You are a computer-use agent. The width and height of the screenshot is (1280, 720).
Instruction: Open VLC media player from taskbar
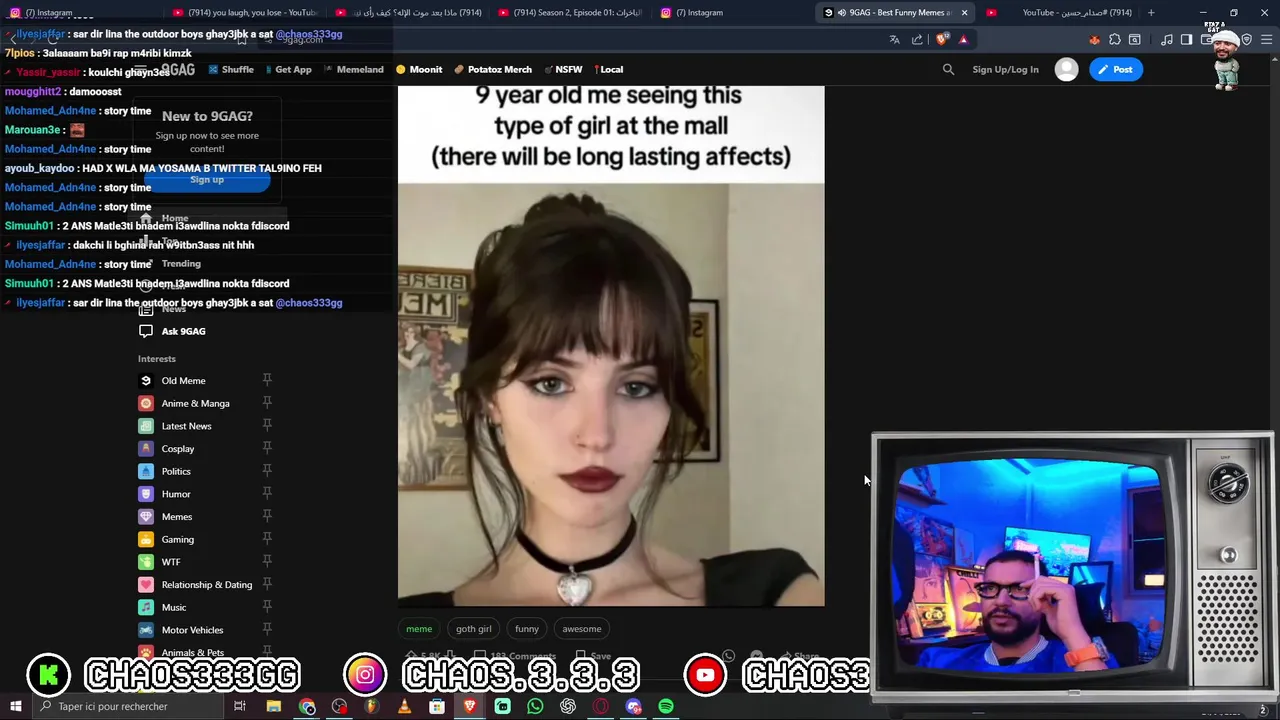click(x=404, y=706)
